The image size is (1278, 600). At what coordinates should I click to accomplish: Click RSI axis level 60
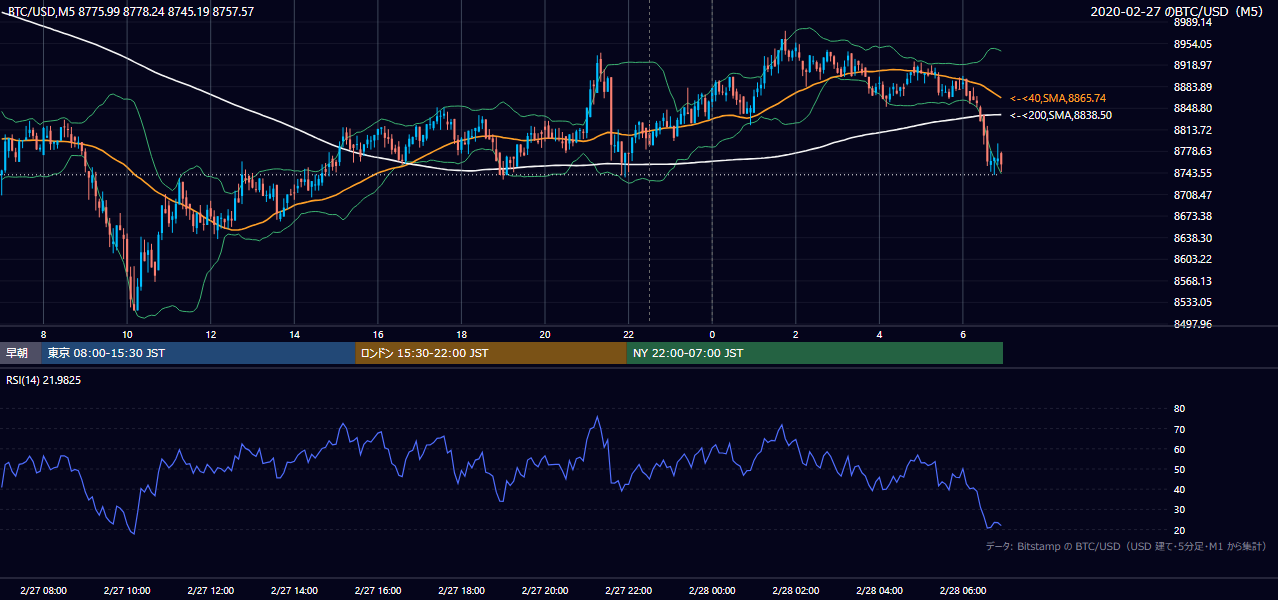(1179, 449)
